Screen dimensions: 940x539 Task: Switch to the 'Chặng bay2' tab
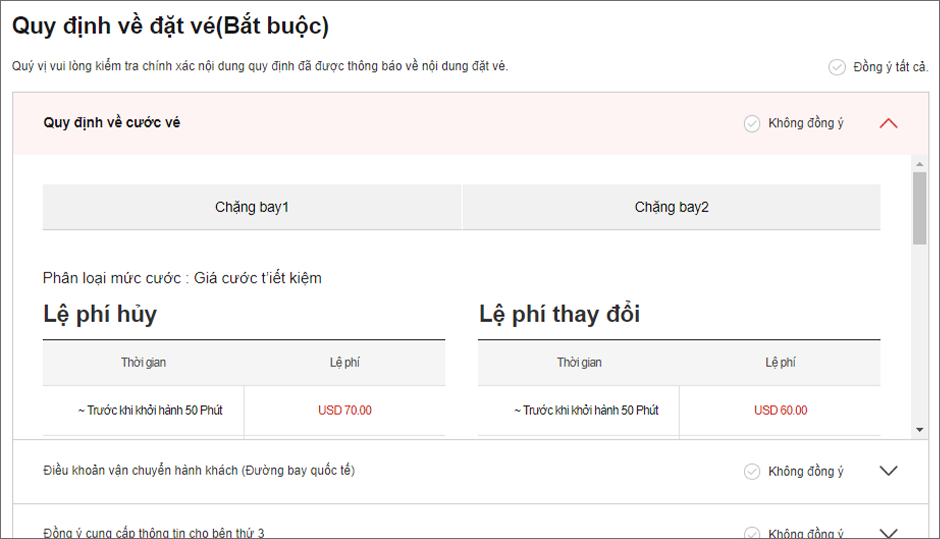point(671,208)
